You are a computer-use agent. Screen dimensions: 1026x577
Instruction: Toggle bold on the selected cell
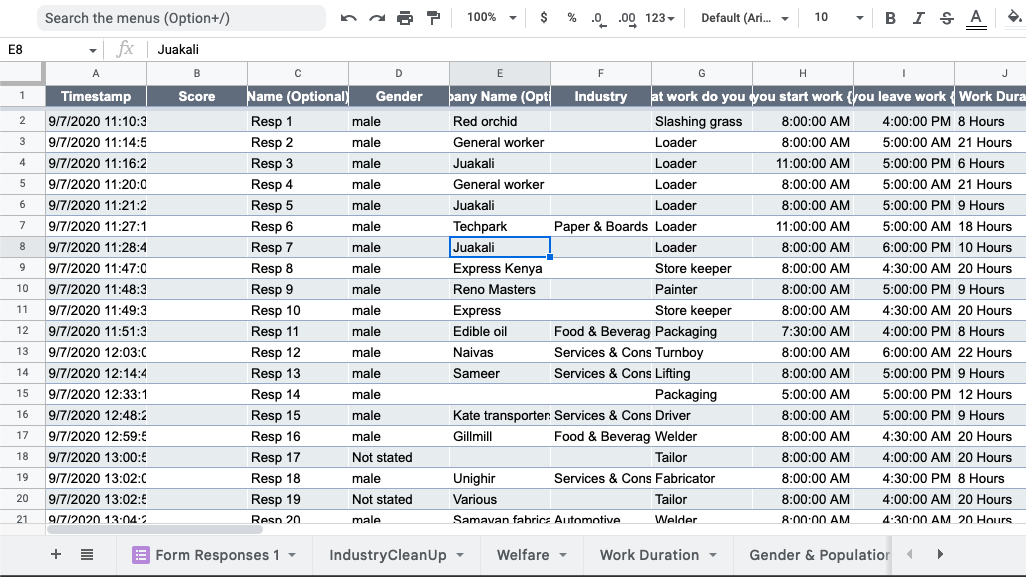coord(889,17)
